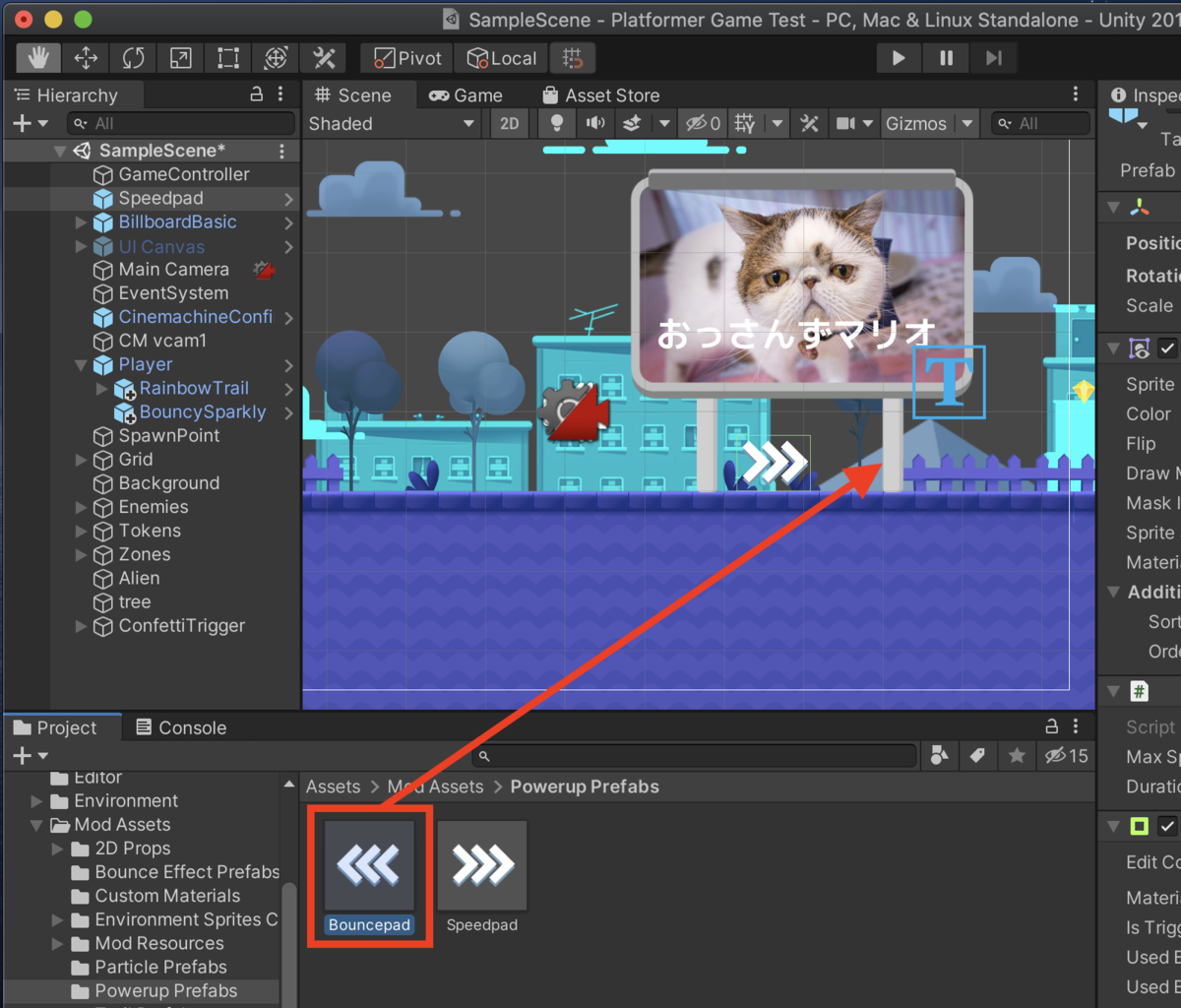Click the Scene view search field

(1039, 124)
